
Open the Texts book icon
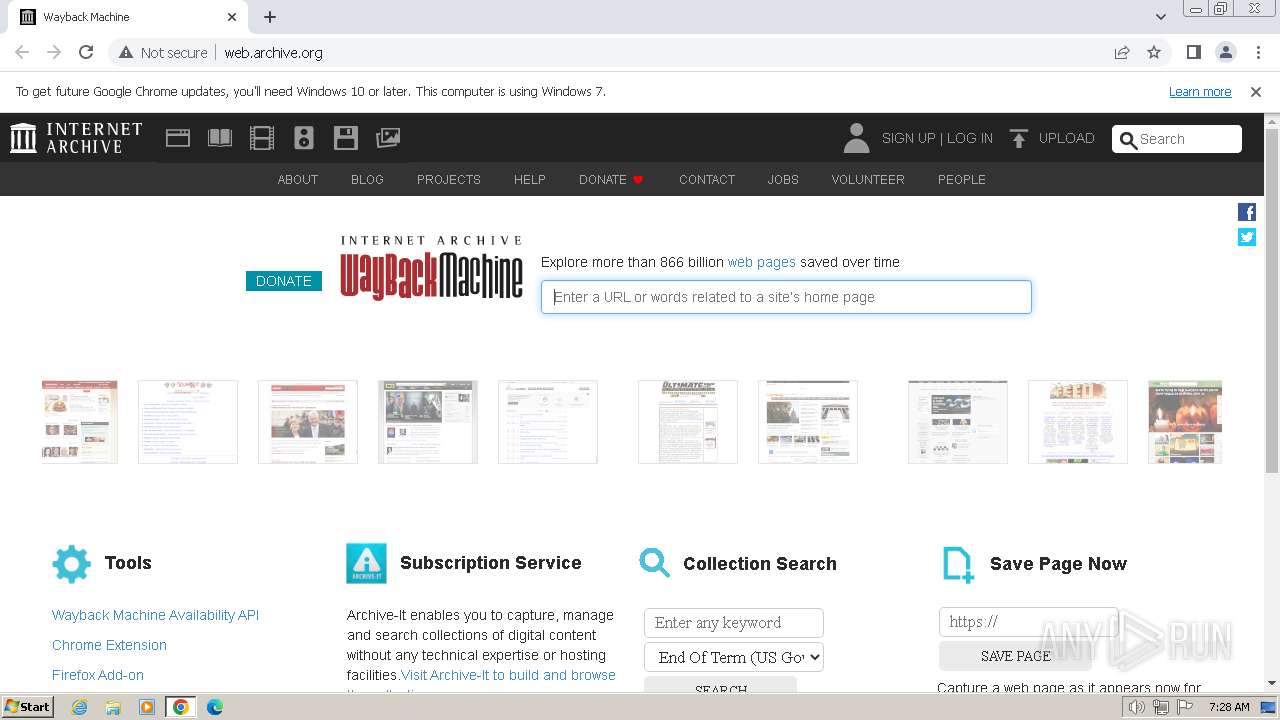click(x=220, y=138)
